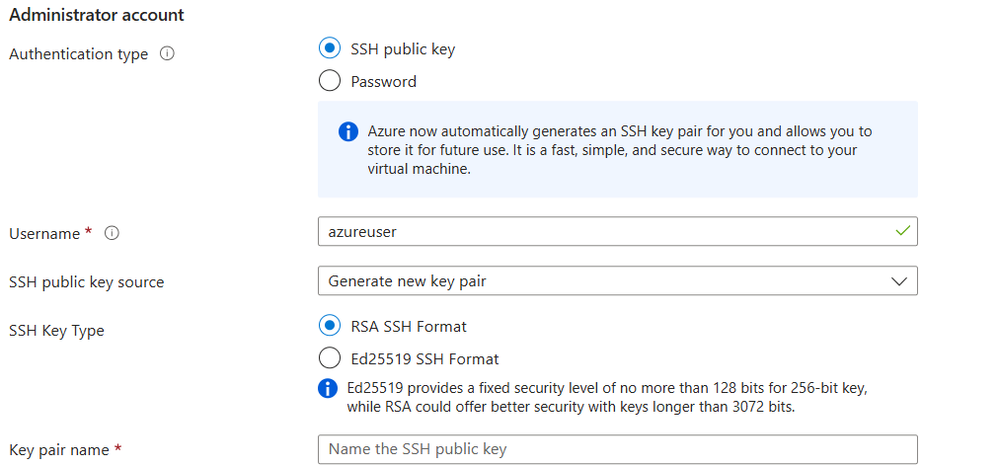
Task: Click the Administrator account heading
Action: coord(96,15)
